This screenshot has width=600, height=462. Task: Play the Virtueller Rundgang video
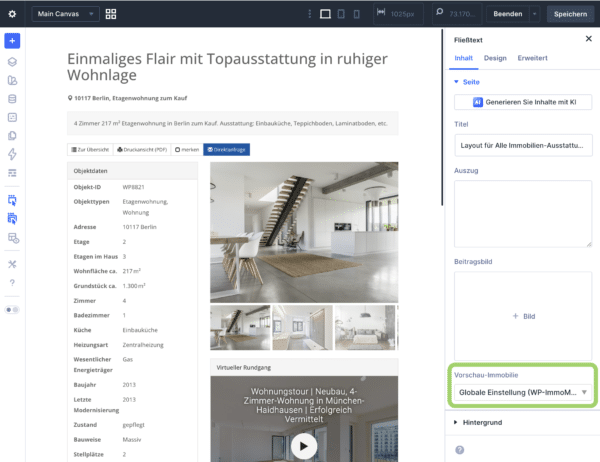(x=304, y=446)
